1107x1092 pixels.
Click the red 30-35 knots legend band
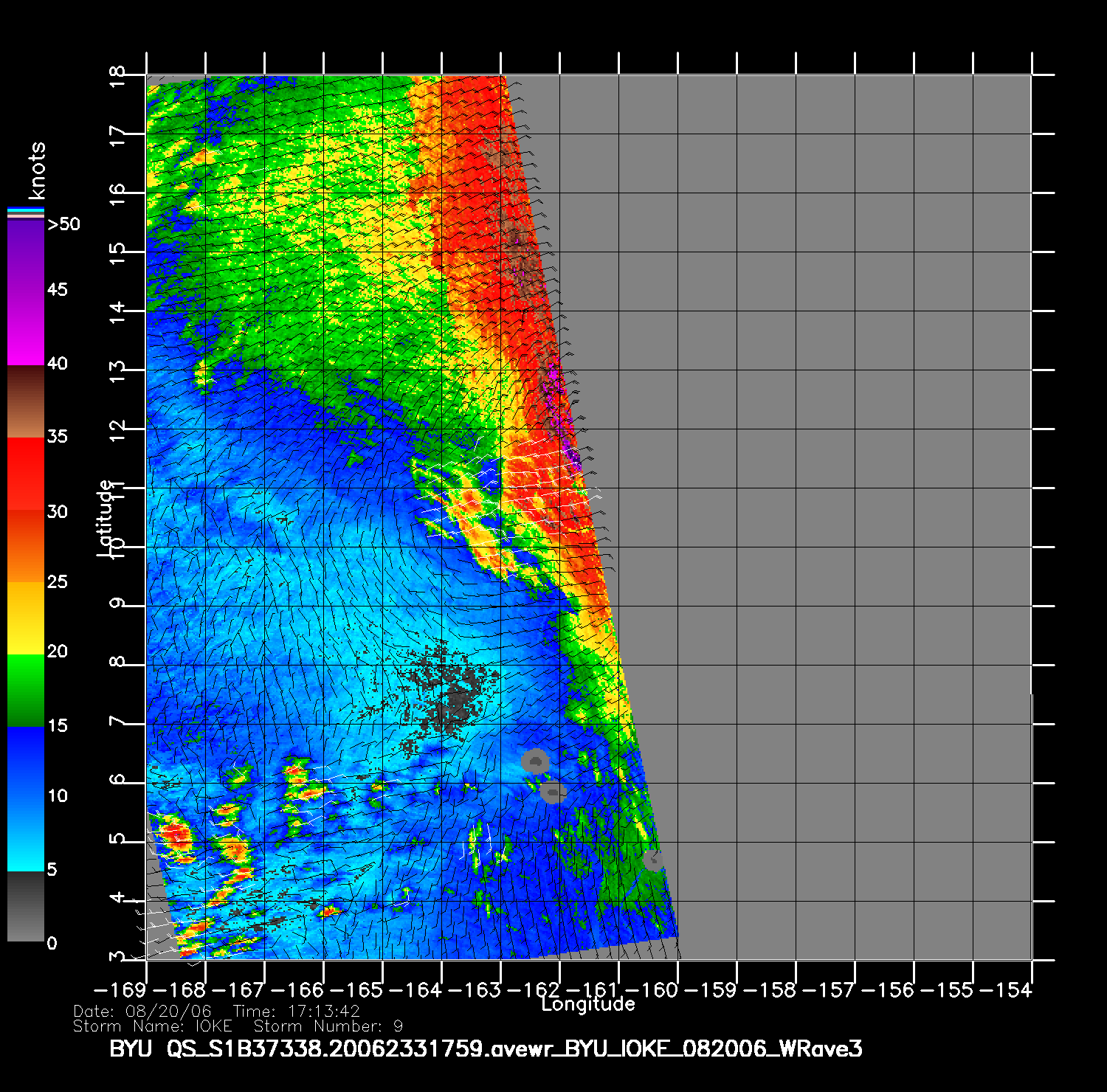point(26,474)
